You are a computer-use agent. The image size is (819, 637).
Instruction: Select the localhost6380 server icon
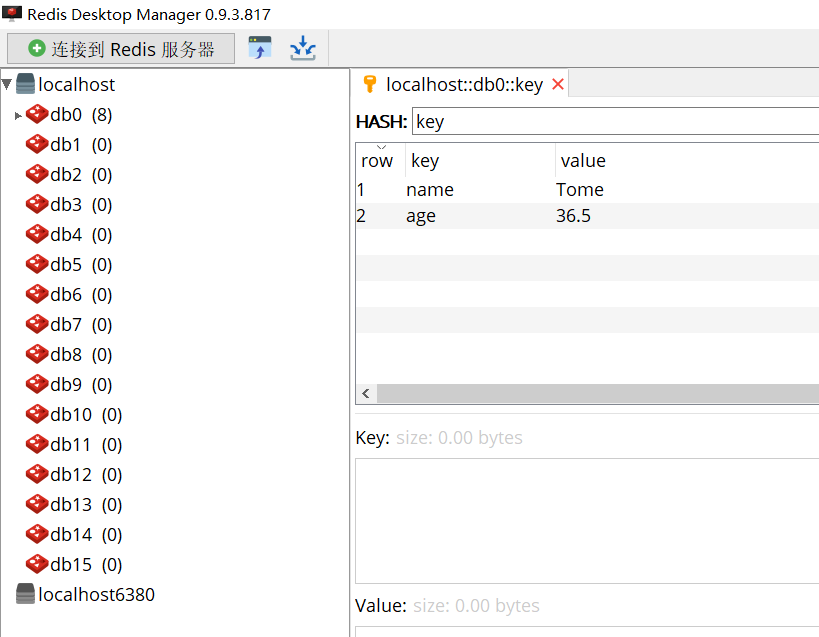click(26, 594)
